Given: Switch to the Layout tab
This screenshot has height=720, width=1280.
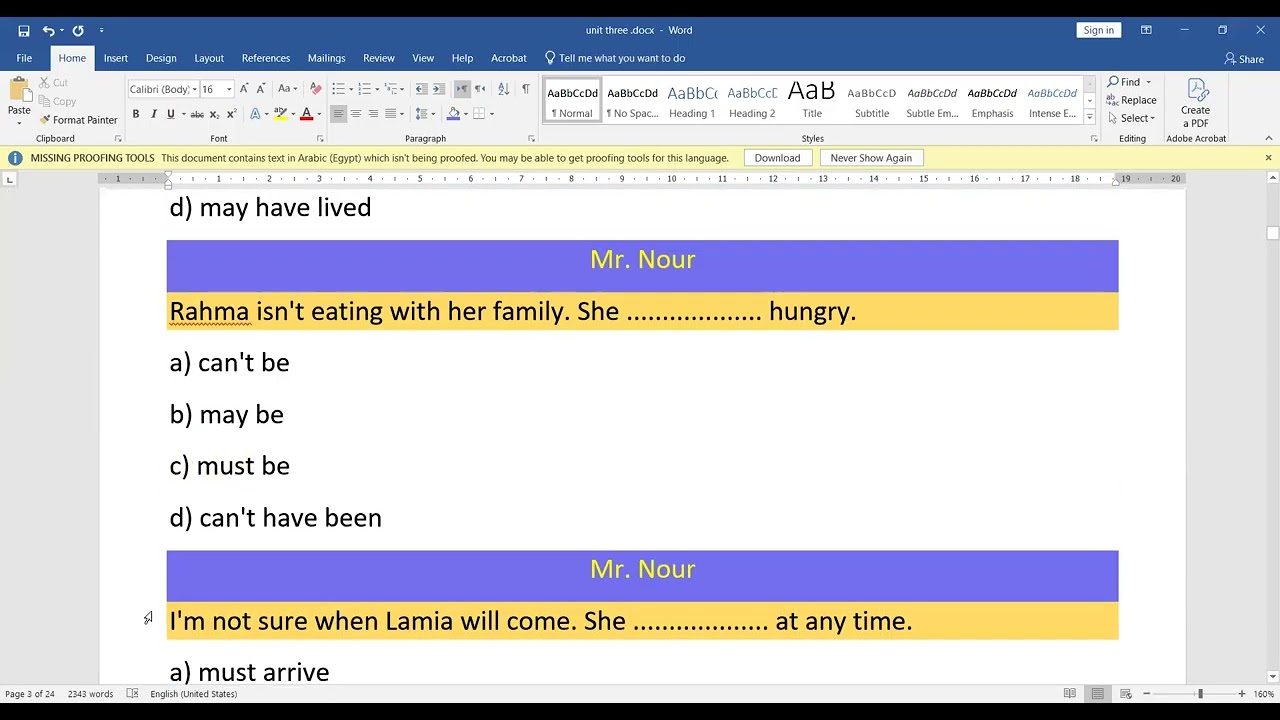Looking at the screenshot, I should pos(209,58).
